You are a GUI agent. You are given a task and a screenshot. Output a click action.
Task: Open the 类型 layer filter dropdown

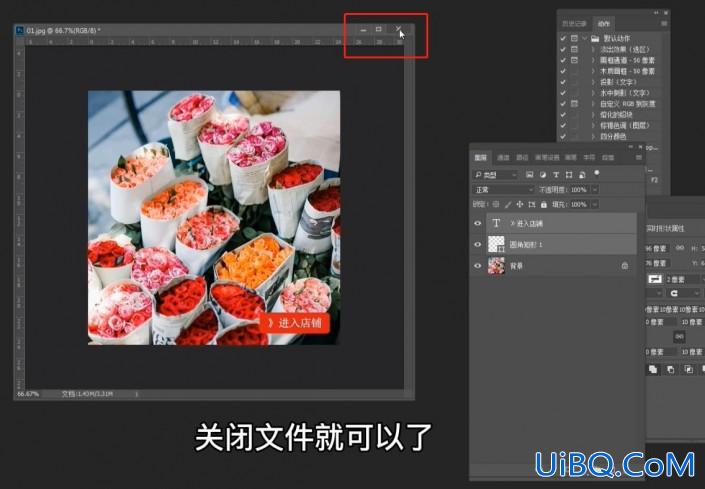click(495, 175)
